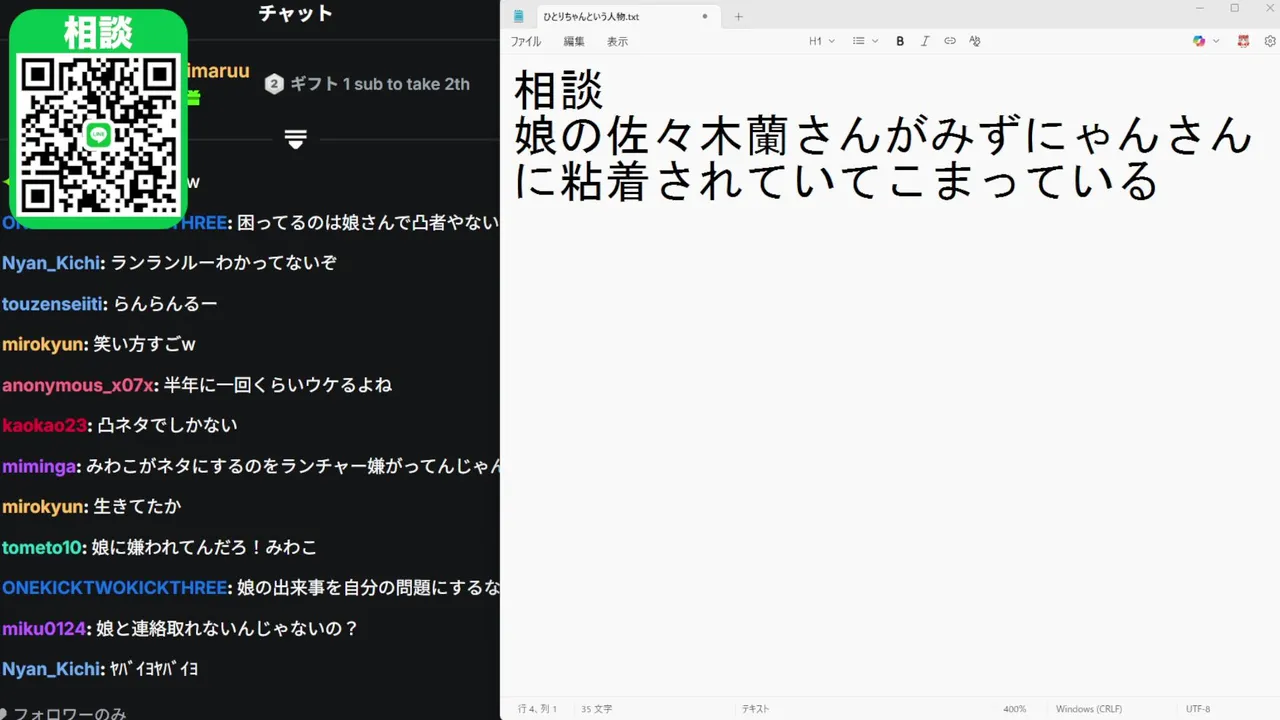
Task: Click the Windows (CRLF) line ending
Action: (1089, 709)
